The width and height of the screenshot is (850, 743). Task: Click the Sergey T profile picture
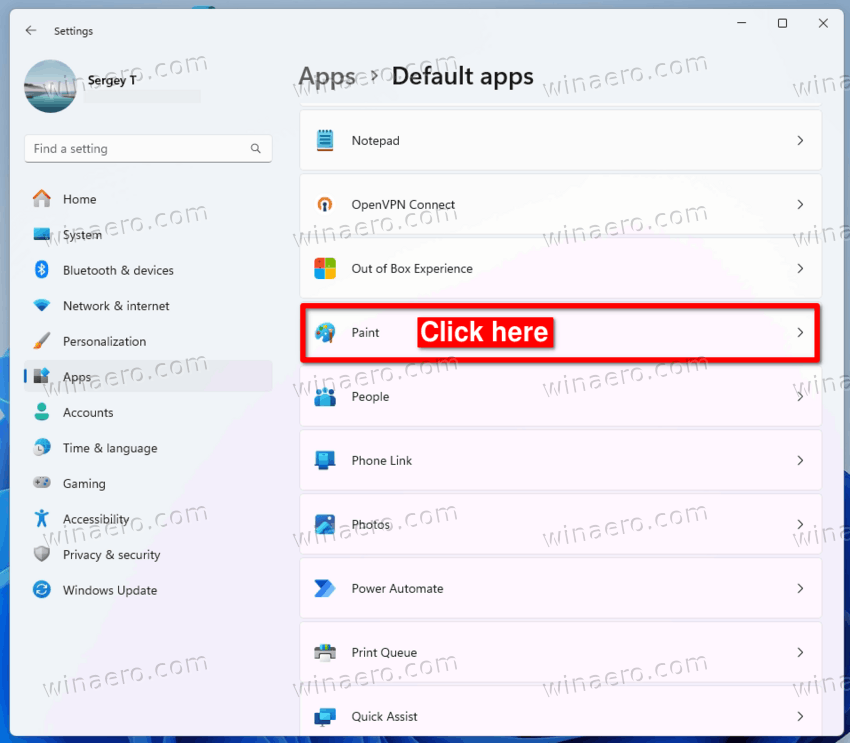click(50, 86)
